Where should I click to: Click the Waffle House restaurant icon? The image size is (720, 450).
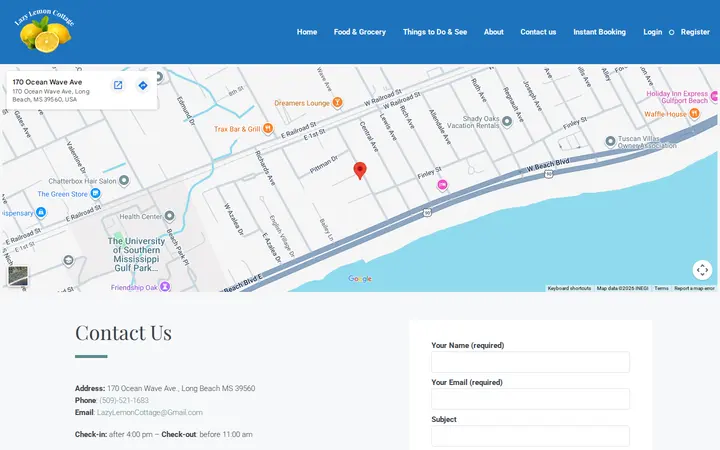[694, 113]
